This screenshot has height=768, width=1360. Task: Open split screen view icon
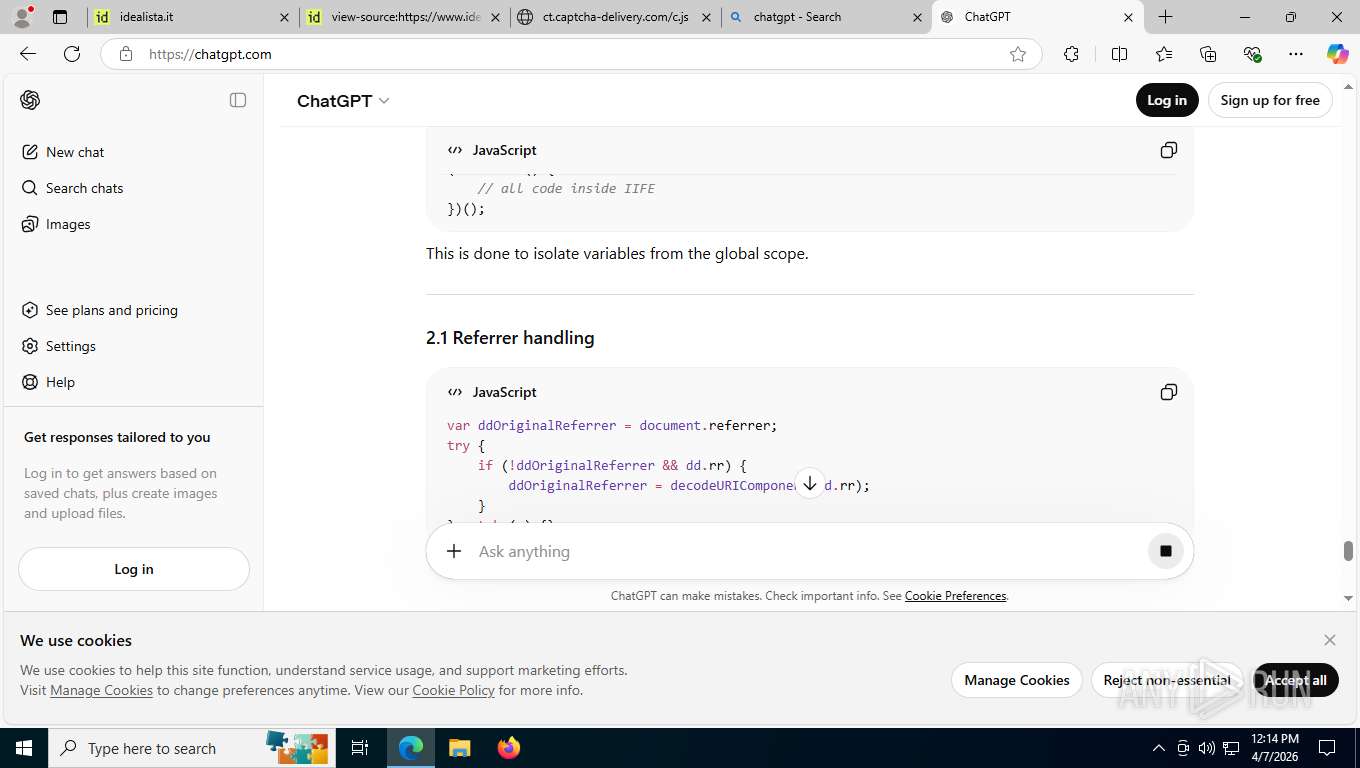tap(1120, 54)
